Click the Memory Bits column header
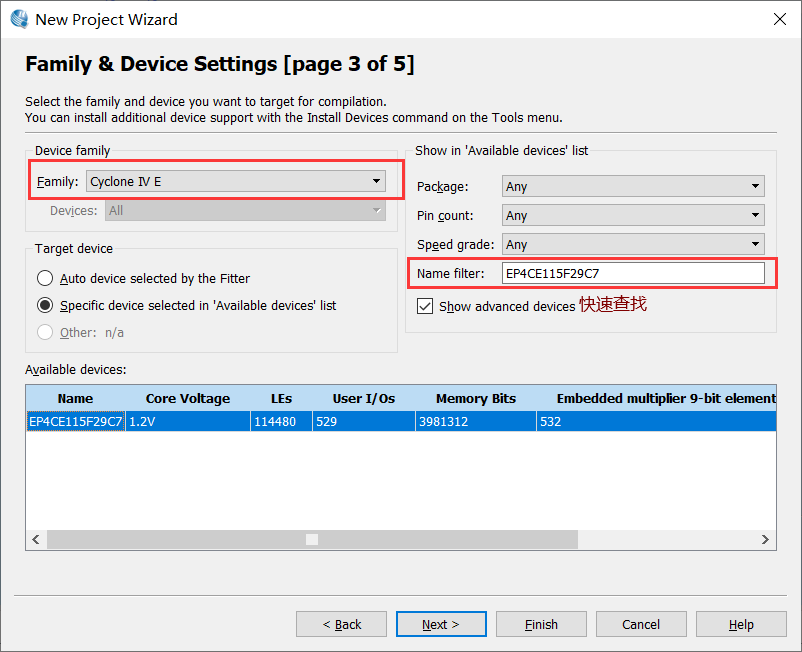This screenshot has width=802, height=652. point(476,398)
